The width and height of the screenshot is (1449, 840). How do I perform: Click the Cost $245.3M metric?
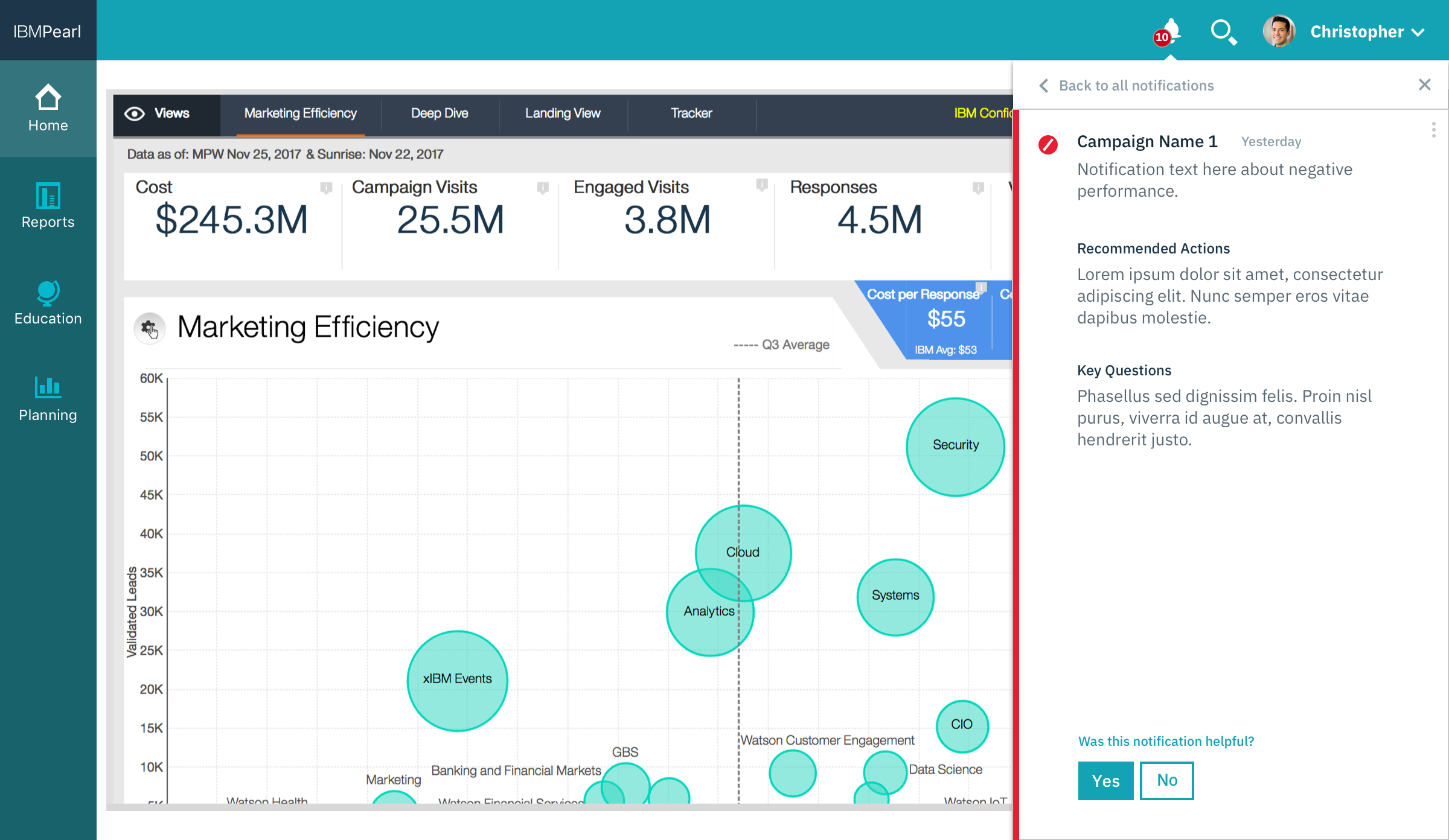[x=232, y=220]
